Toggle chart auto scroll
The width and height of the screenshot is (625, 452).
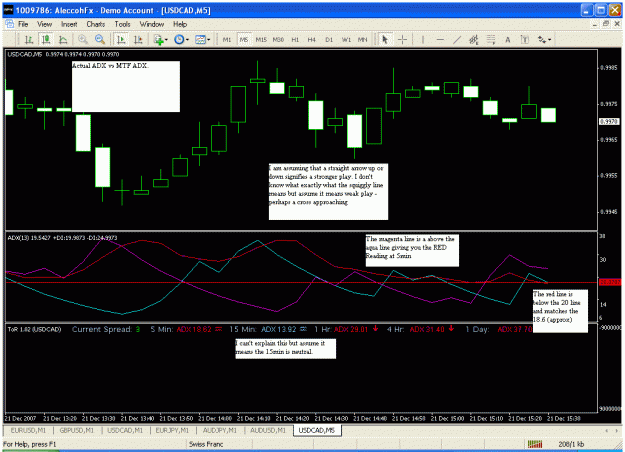coord(121,39)
